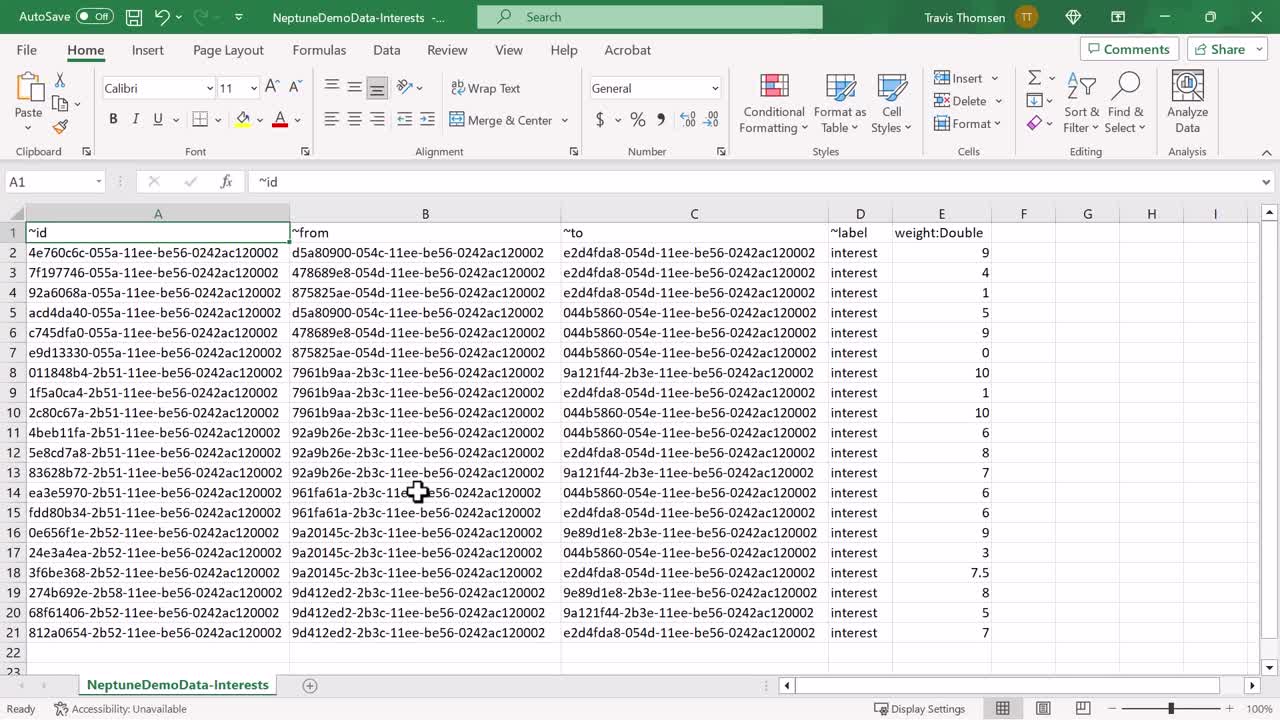Open the Comments pane button
This screenshot has width=1280, height=720.
pos(1126,49)
